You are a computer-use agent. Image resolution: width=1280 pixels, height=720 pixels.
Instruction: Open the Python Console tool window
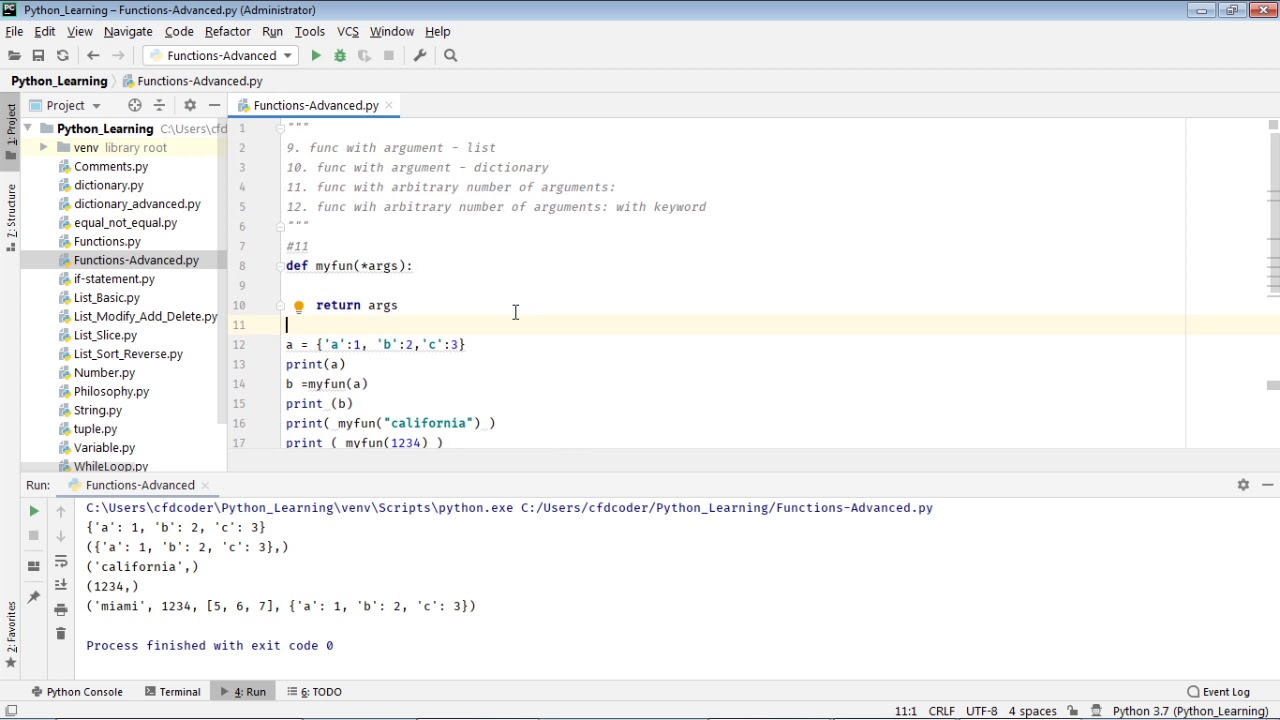click(77, 692)
